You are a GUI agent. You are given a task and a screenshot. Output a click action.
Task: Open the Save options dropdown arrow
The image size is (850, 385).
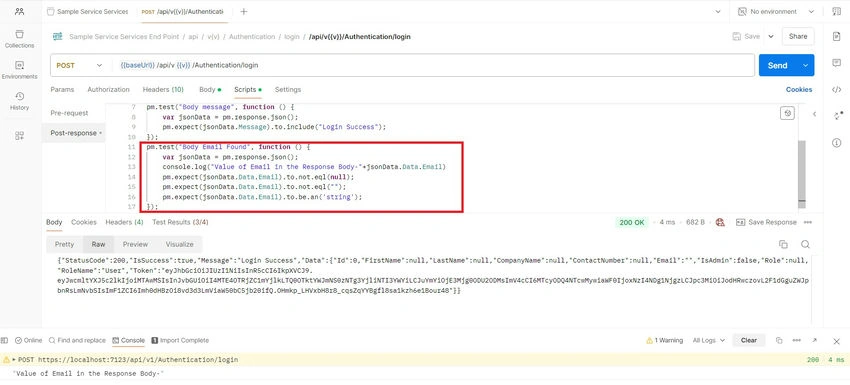pos(770,36)
